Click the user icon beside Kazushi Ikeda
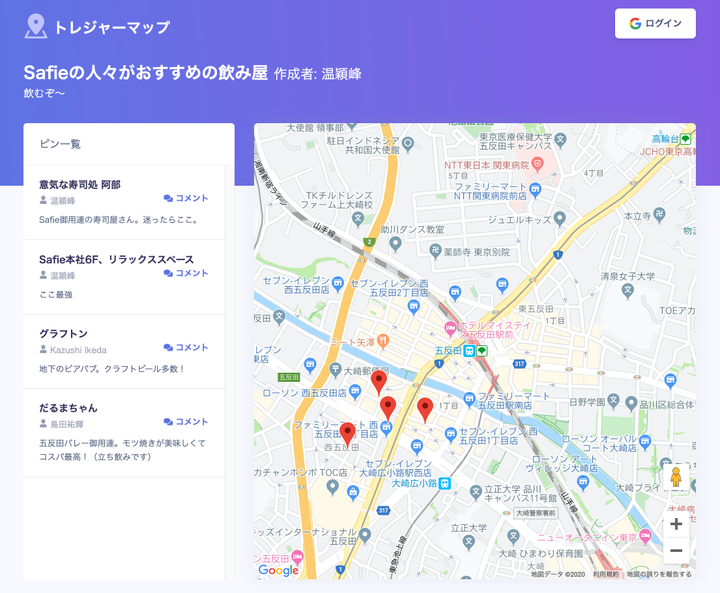The width and height of the screenshot is (720, 593). [x=43, y=350]
